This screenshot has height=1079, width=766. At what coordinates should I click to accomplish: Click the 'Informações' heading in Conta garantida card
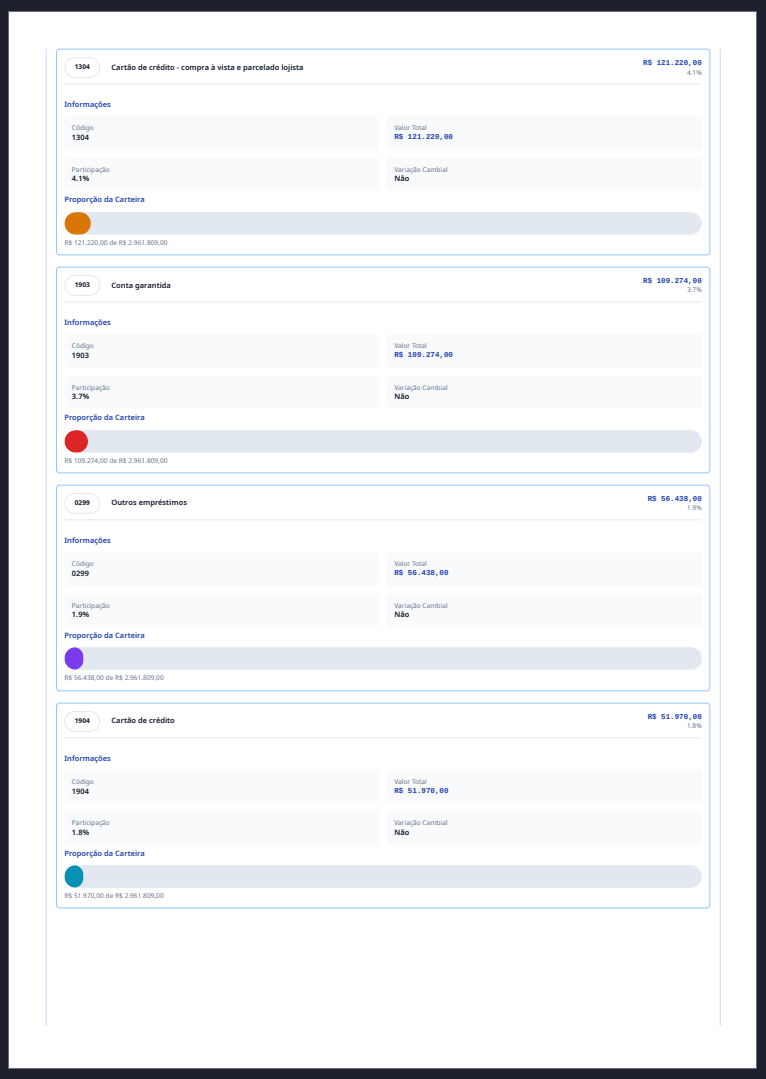pos(87,323)
